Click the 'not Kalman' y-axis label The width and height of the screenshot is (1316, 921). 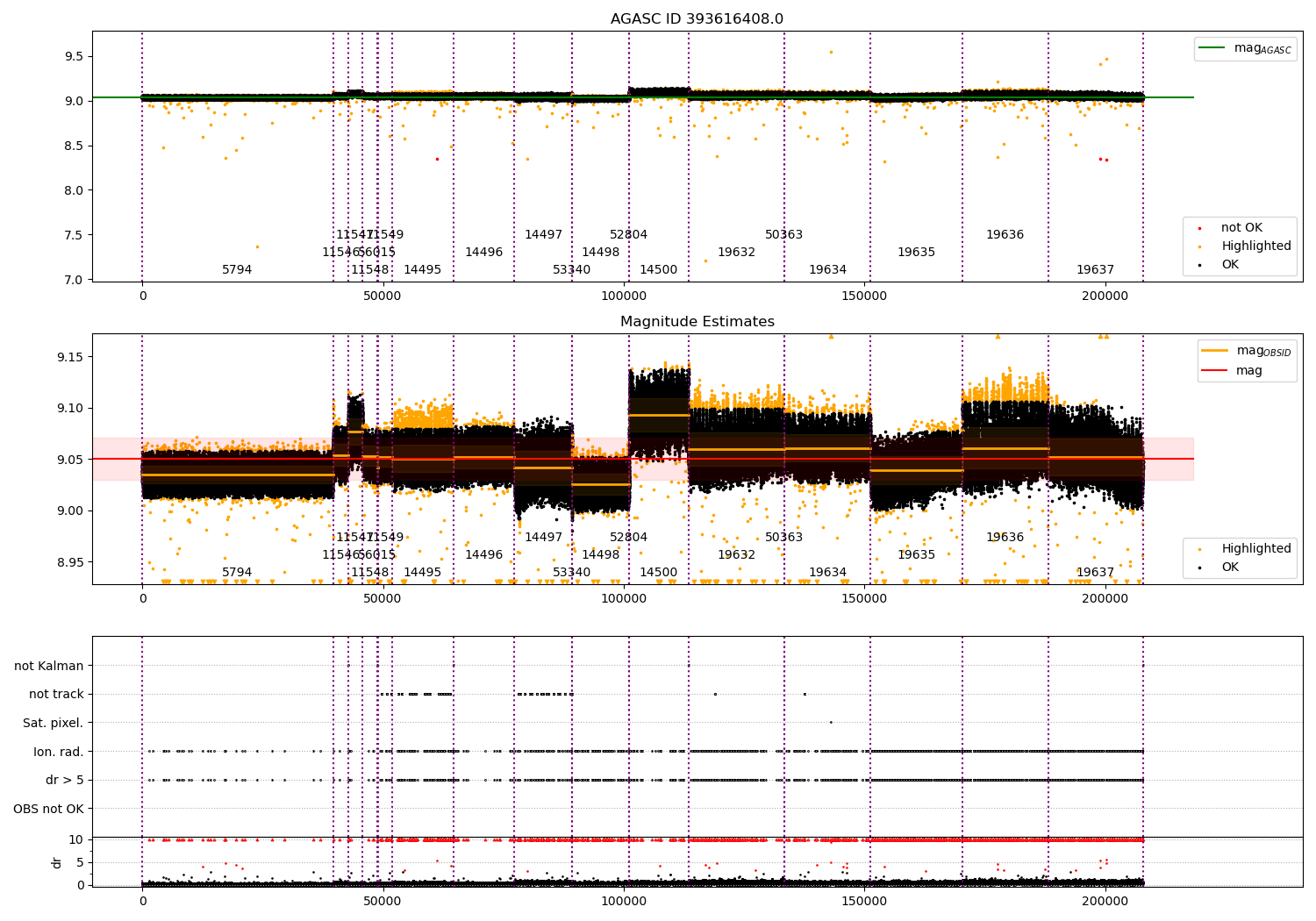(49, 666)
